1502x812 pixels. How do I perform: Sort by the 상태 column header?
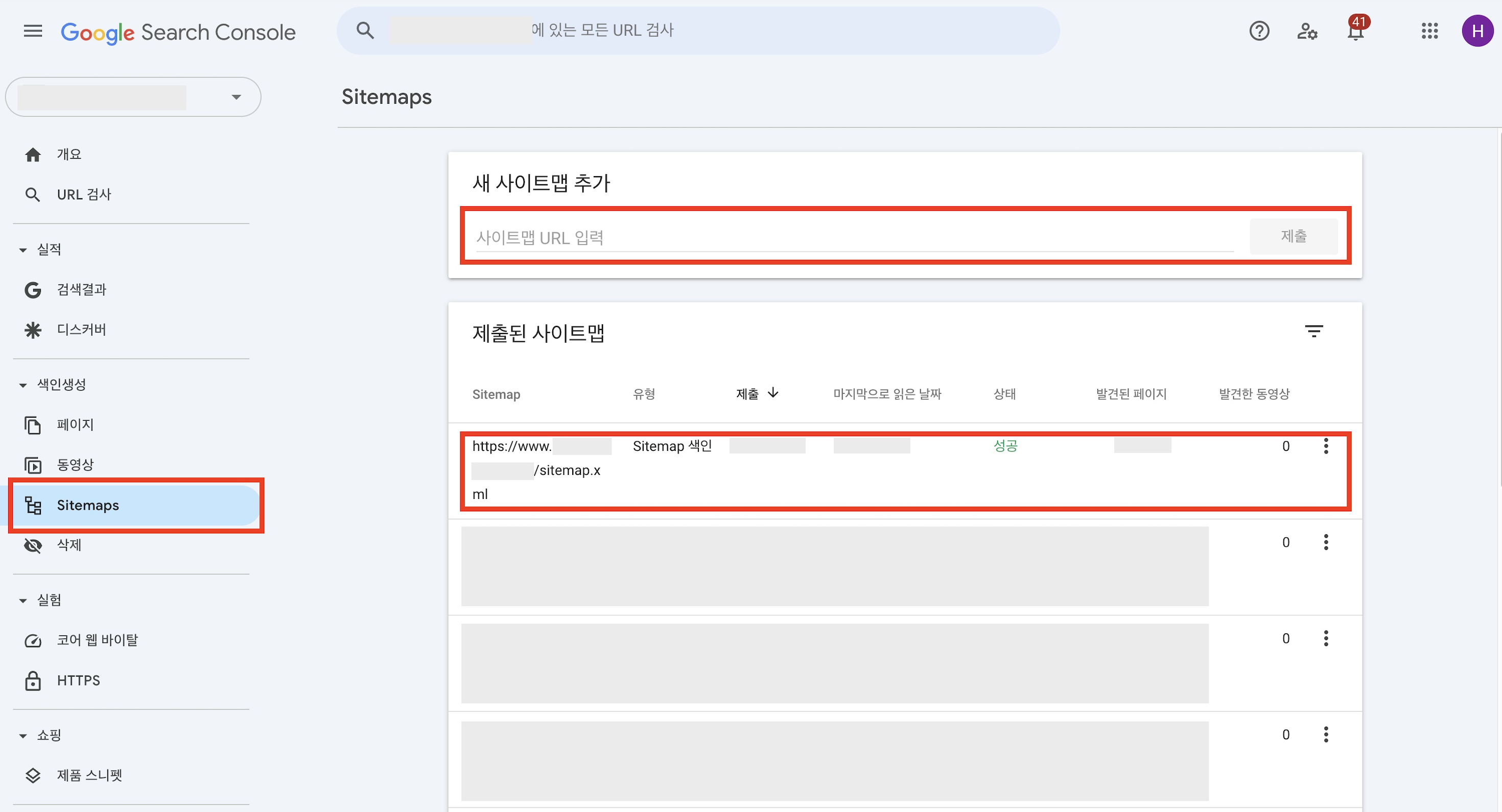pos(1004,395)
